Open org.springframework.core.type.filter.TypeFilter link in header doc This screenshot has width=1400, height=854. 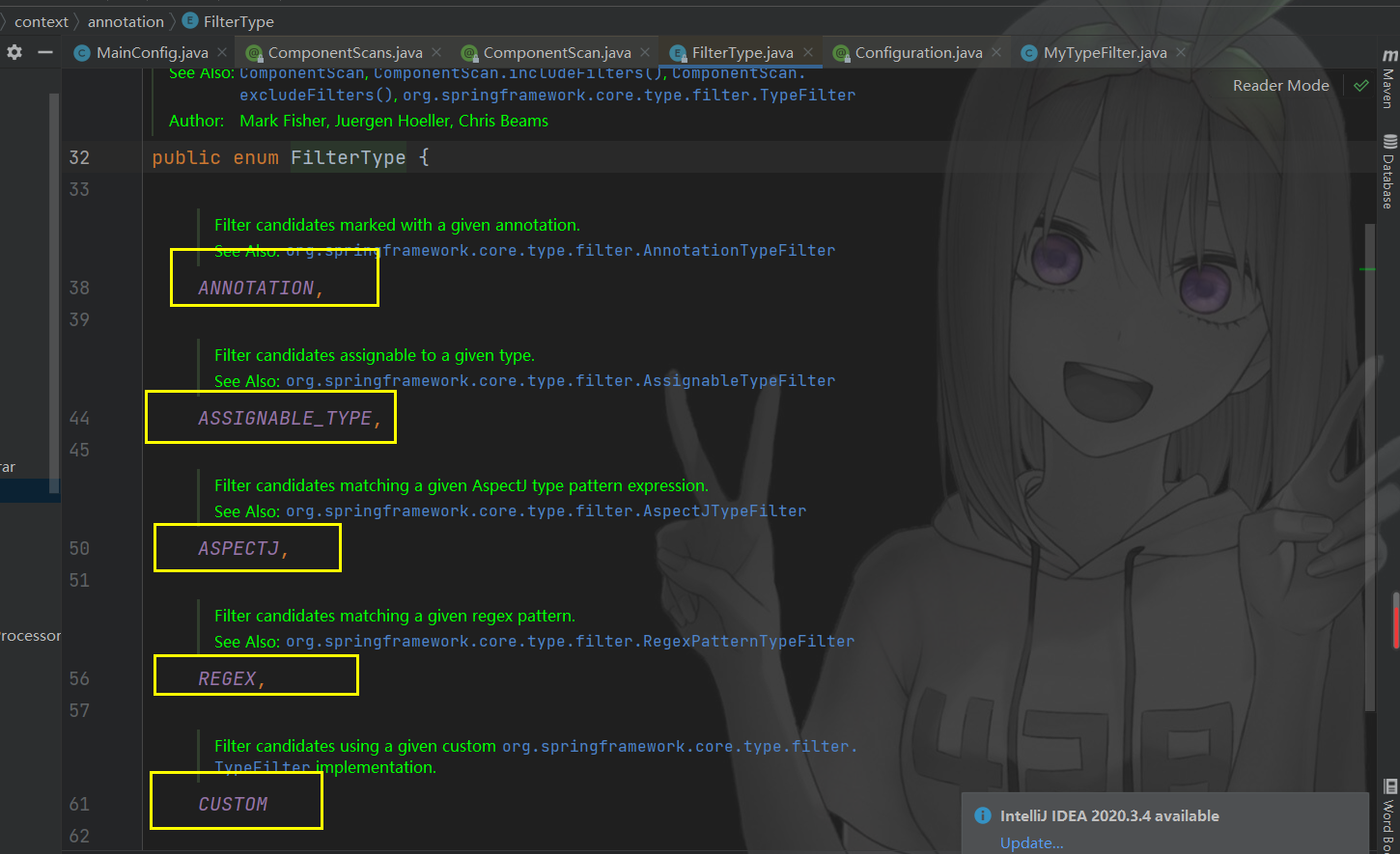click(629, 95)
